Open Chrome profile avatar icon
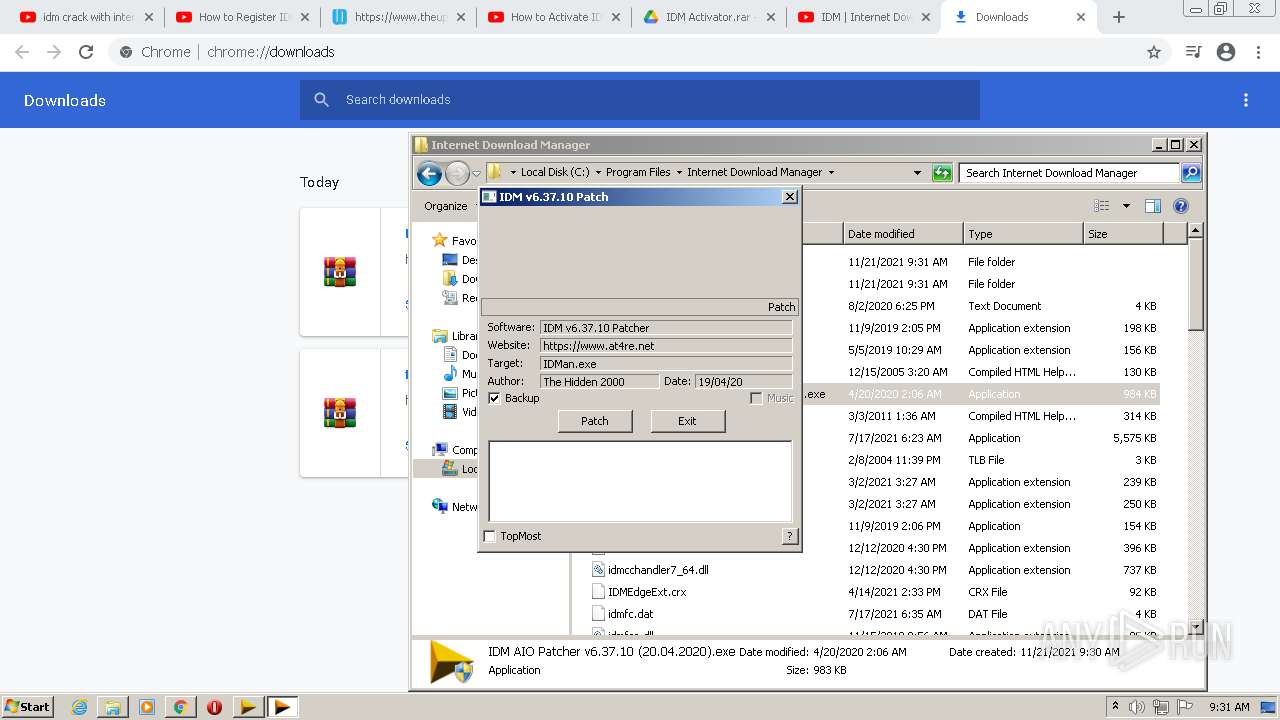Viewport: 1280px width, 720px height. click(x=1226, y=52)
